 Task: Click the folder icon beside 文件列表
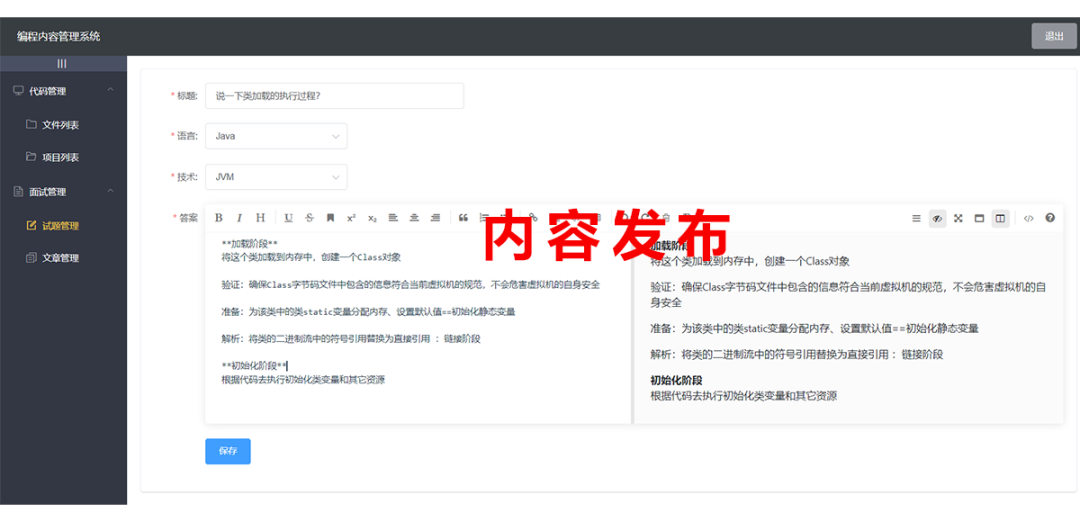pos(31,125)
